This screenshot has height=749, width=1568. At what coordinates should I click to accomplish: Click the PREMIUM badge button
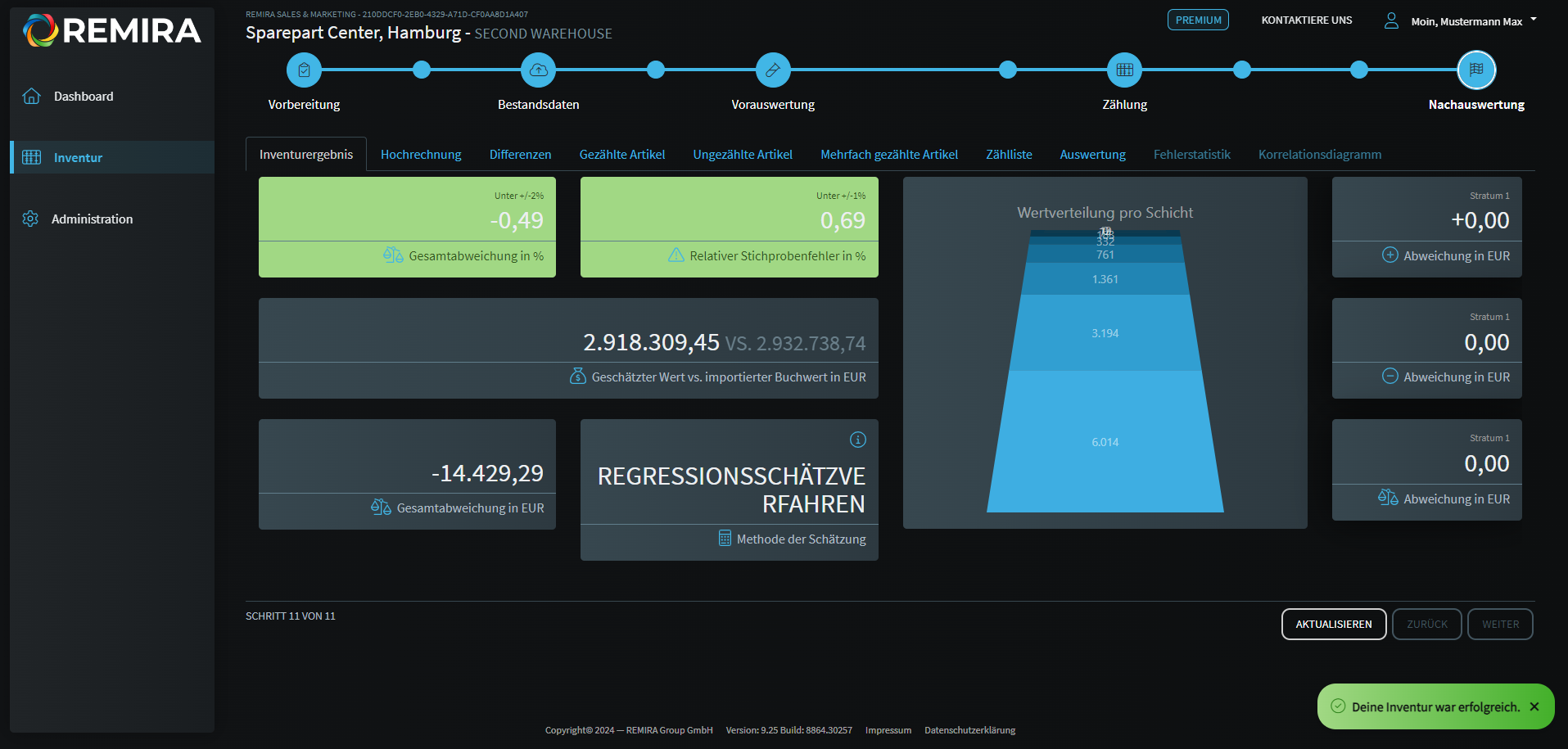click(1197, 20)
